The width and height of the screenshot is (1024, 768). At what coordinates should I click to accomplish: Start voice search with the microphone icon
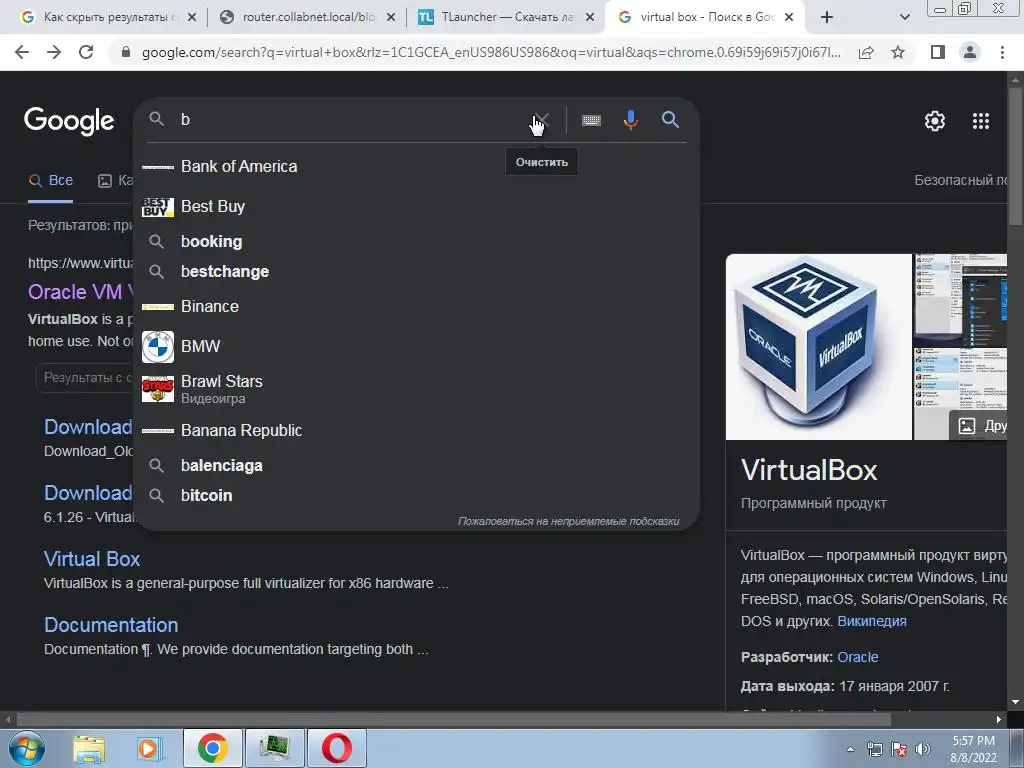pyautogui.click(x=630, y=120)
